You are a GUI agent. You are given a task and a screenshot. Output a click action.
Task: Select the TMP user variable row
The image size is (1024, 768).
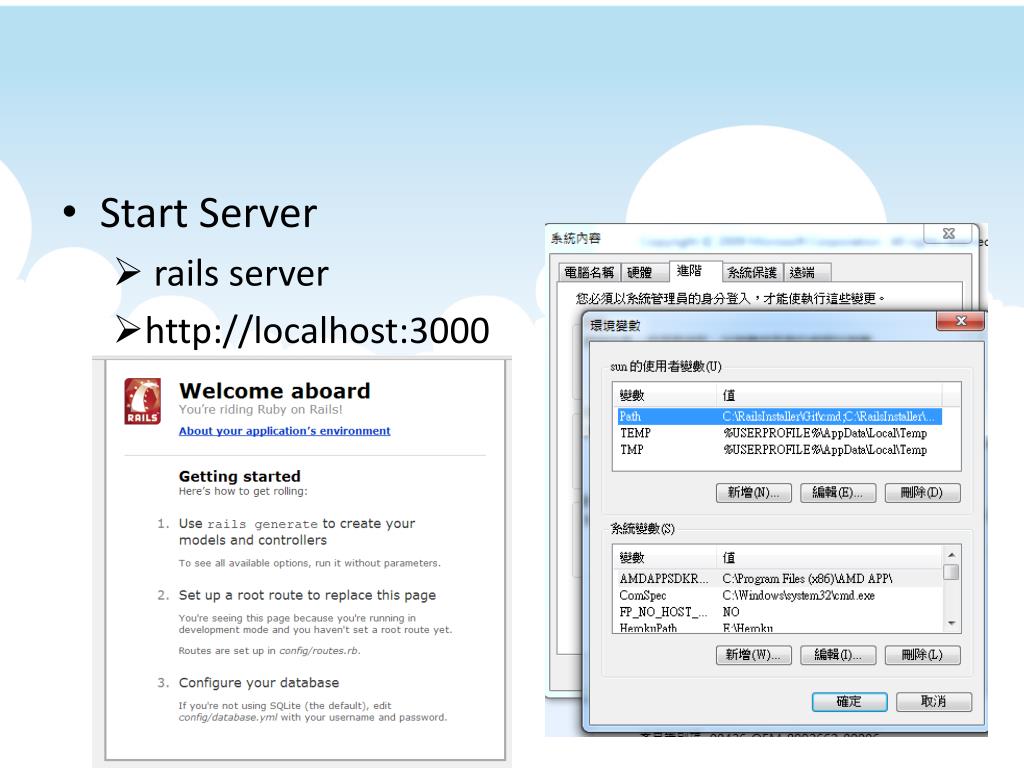coord(779,449)
